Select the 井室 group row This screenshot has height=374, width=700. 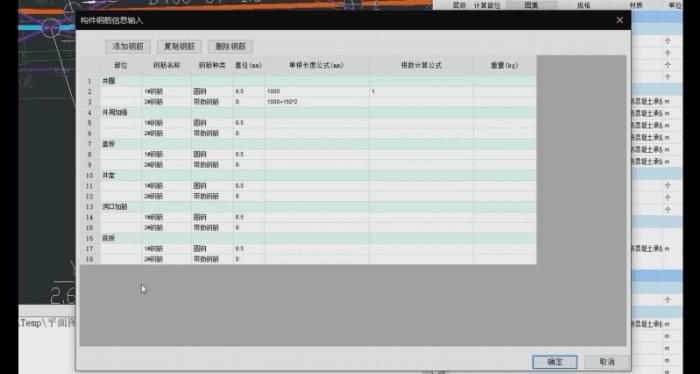click(318, 175)
